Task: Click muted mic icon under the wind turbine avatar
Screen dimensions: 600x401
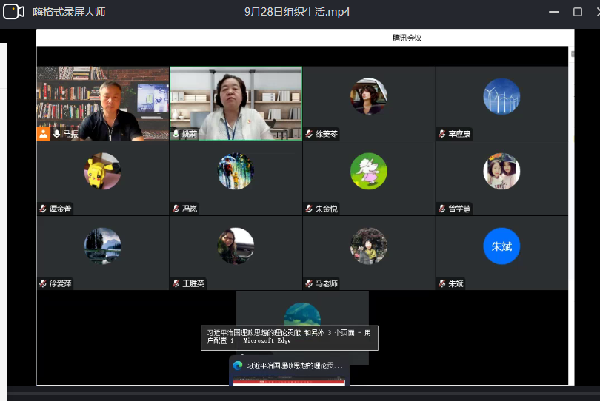Action: (442, 133)
